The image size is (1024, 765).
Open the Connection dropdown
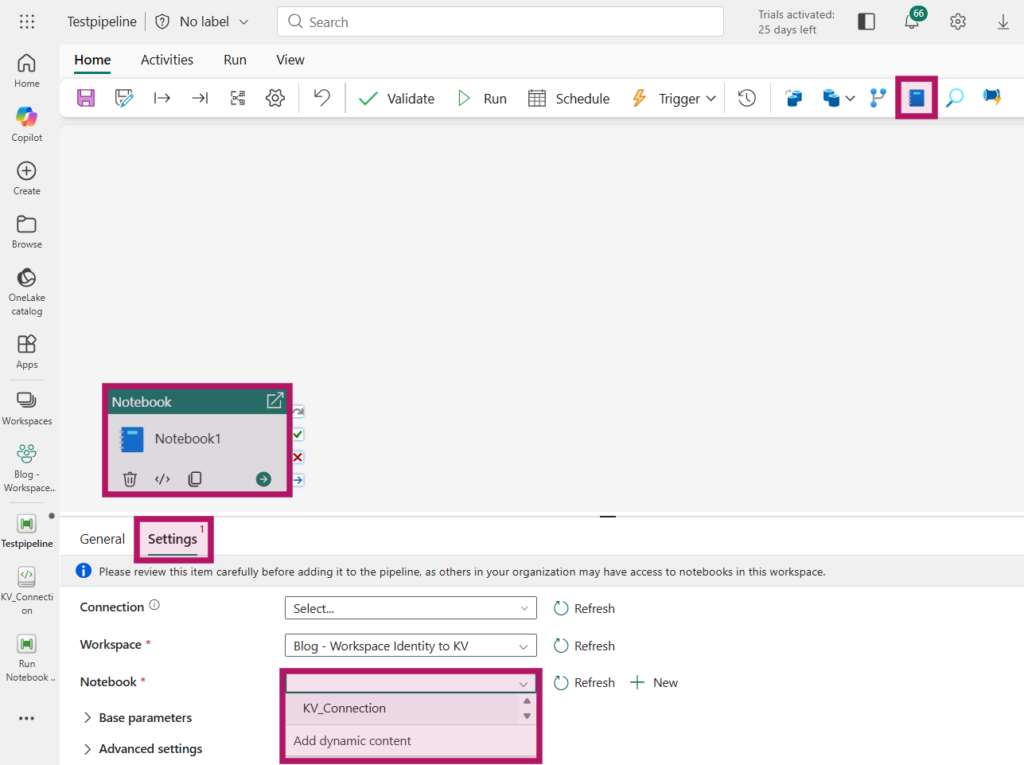click(x=411, y=608)
